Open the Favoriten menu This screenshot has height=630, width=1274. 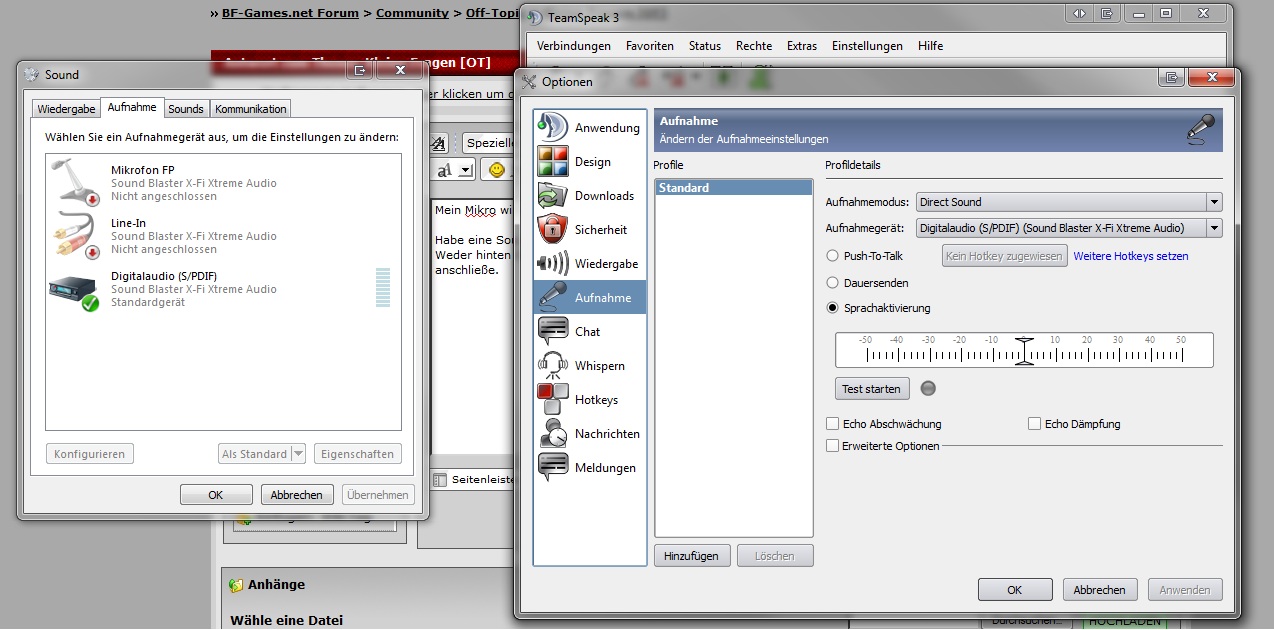[650, 46]
